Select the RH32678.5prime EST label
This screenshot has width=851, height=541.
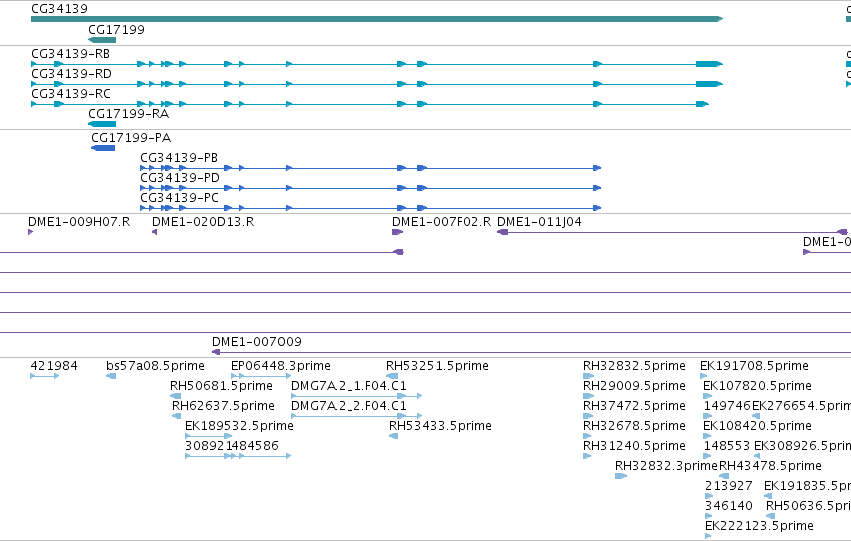(634, 426)
